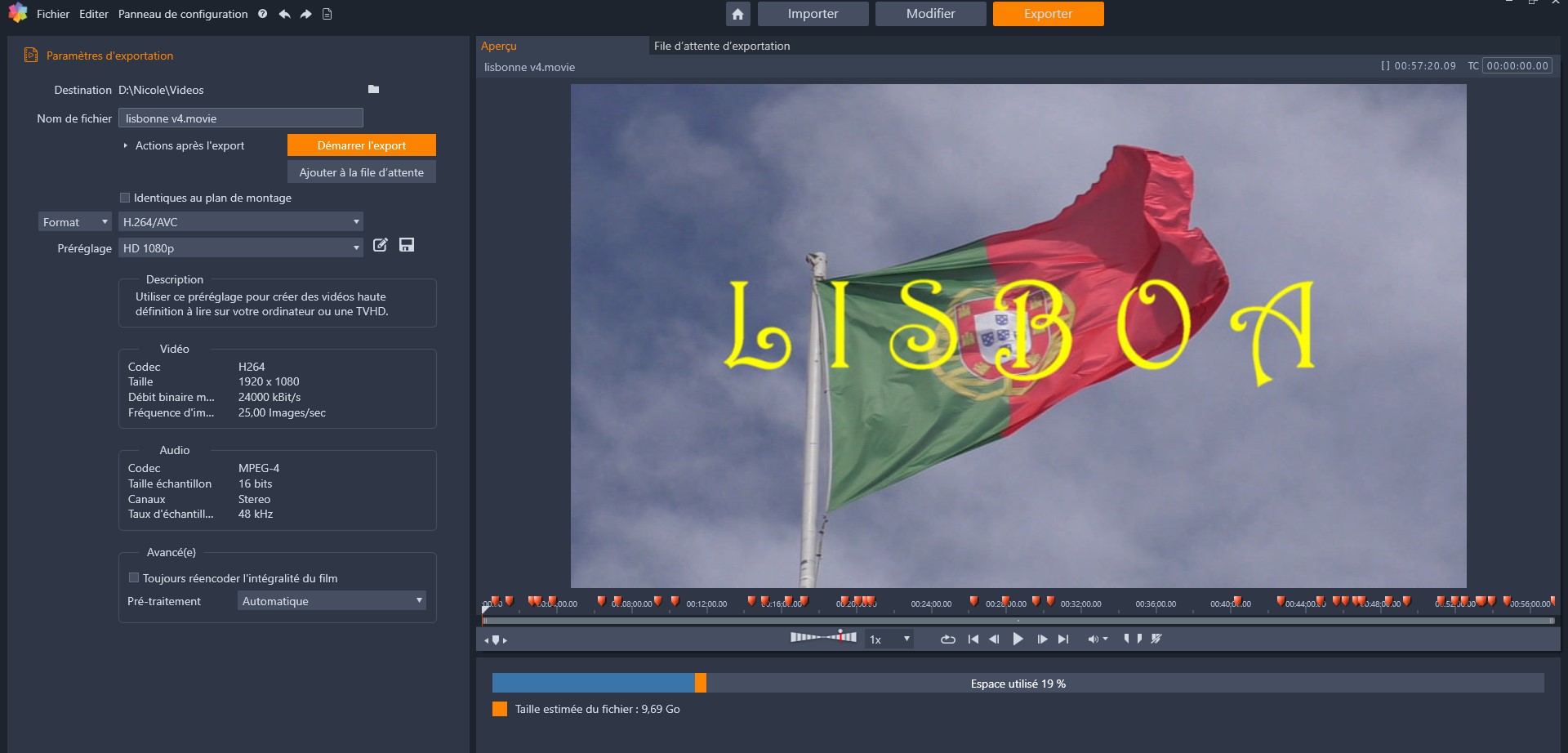Click the document icon next to redo

(327, 14)
